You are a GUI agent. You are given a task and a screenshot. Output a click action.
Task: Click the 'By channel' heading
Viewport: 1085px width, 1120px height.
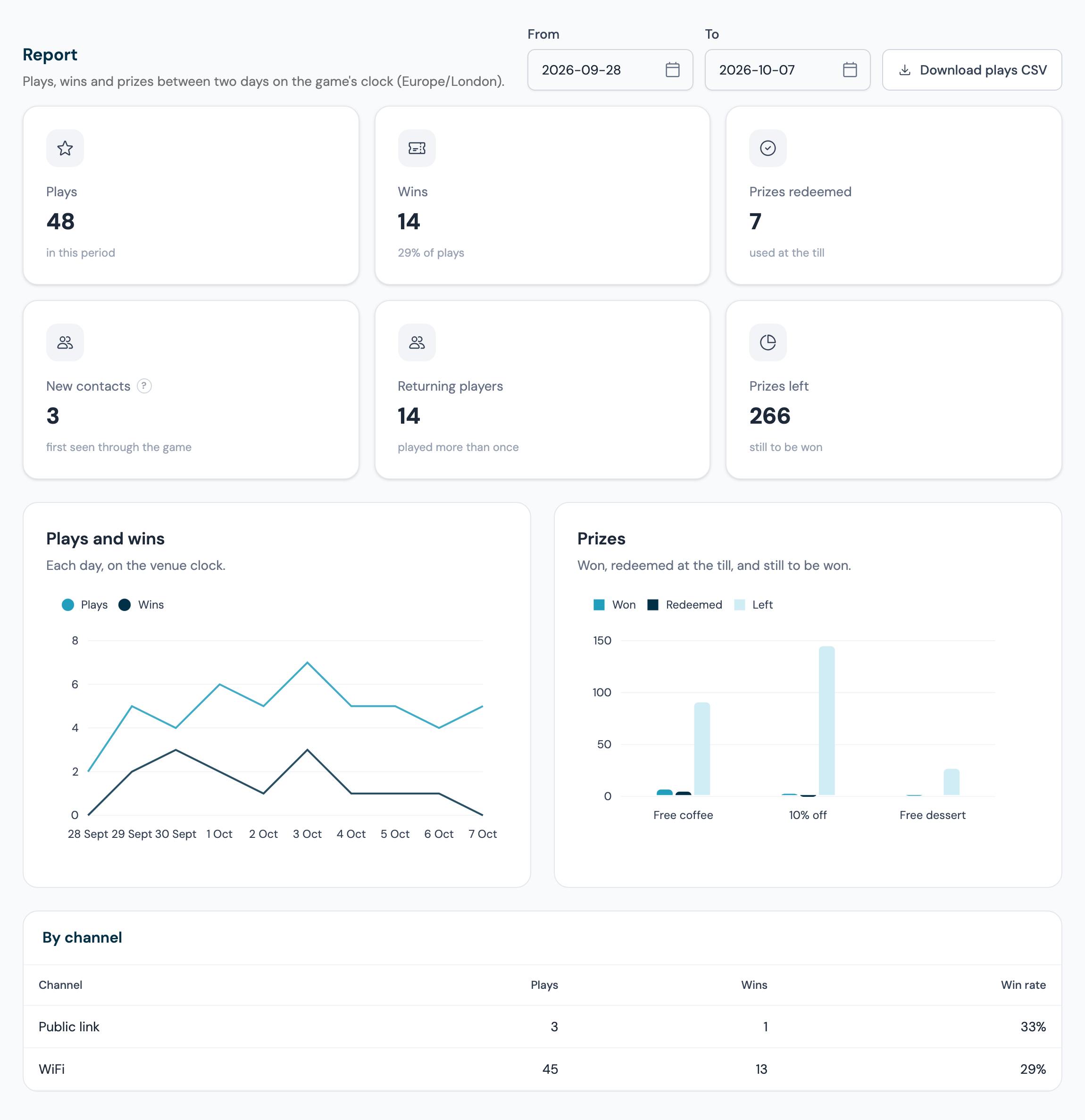(82, 938)
